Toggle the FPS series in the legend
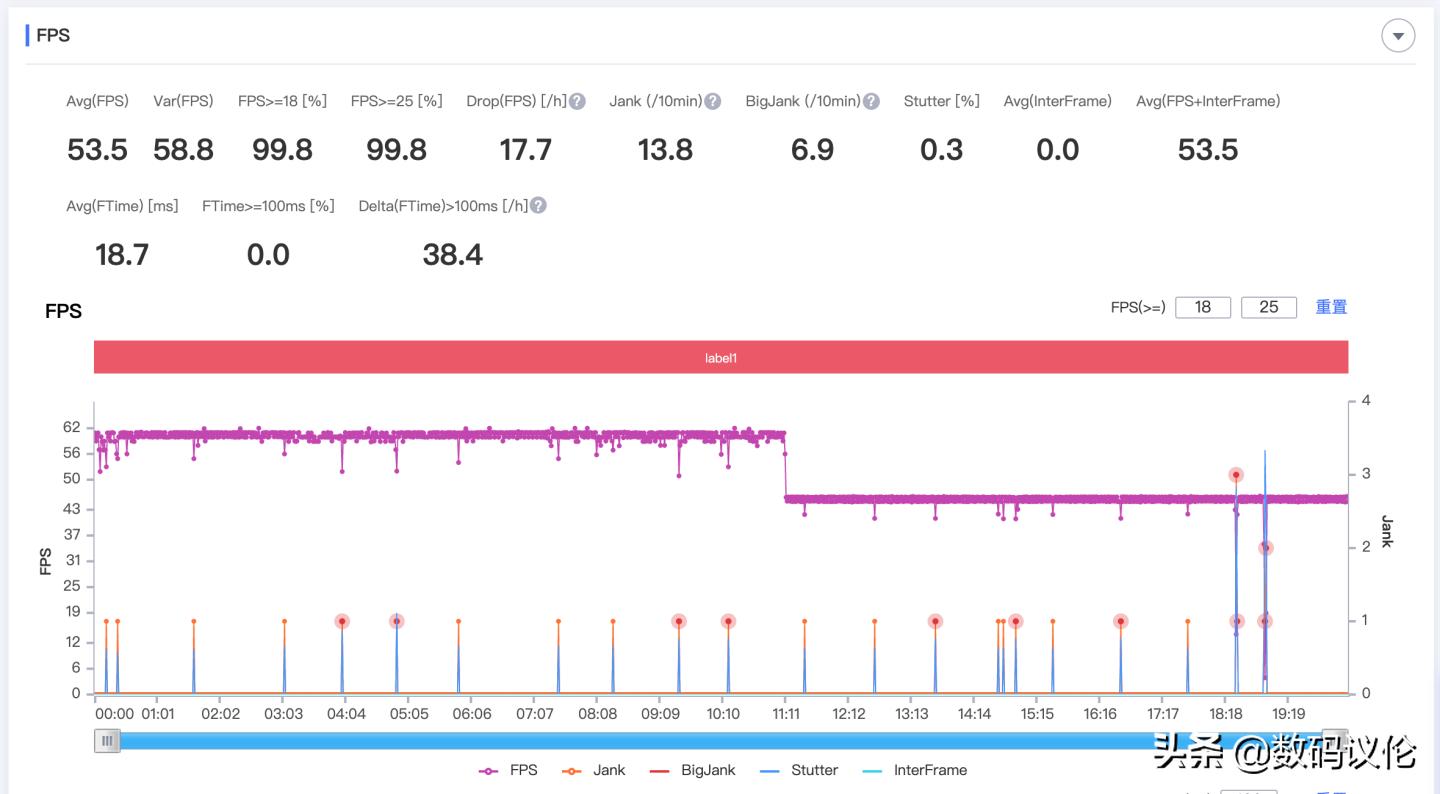Viewport: 1440px width, 794px height. pos(509,770)
